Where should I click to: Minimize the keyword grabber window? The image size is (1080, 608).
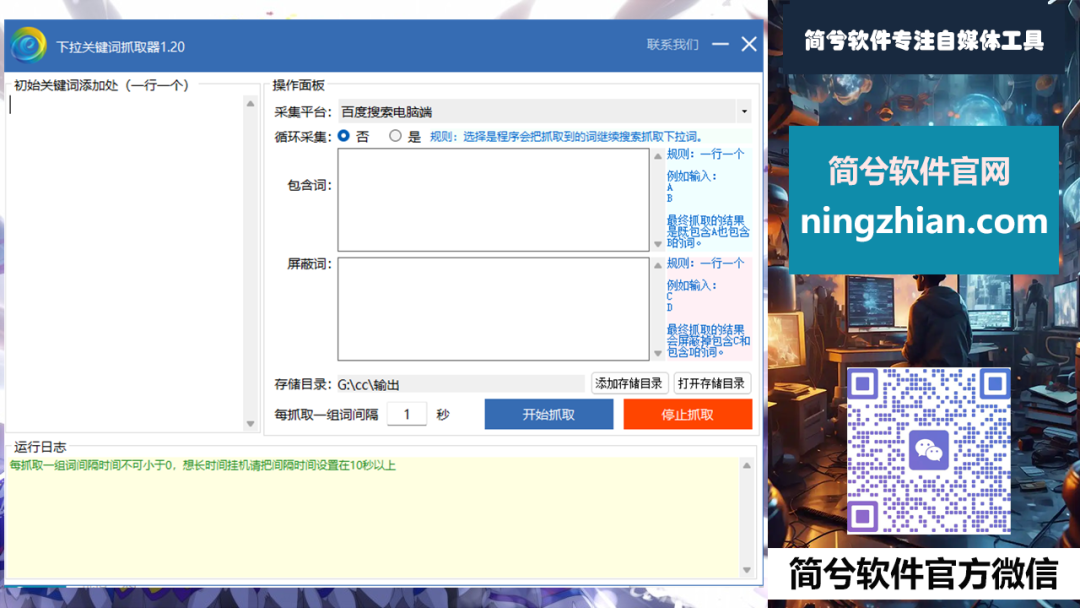[x=720, y=45]
